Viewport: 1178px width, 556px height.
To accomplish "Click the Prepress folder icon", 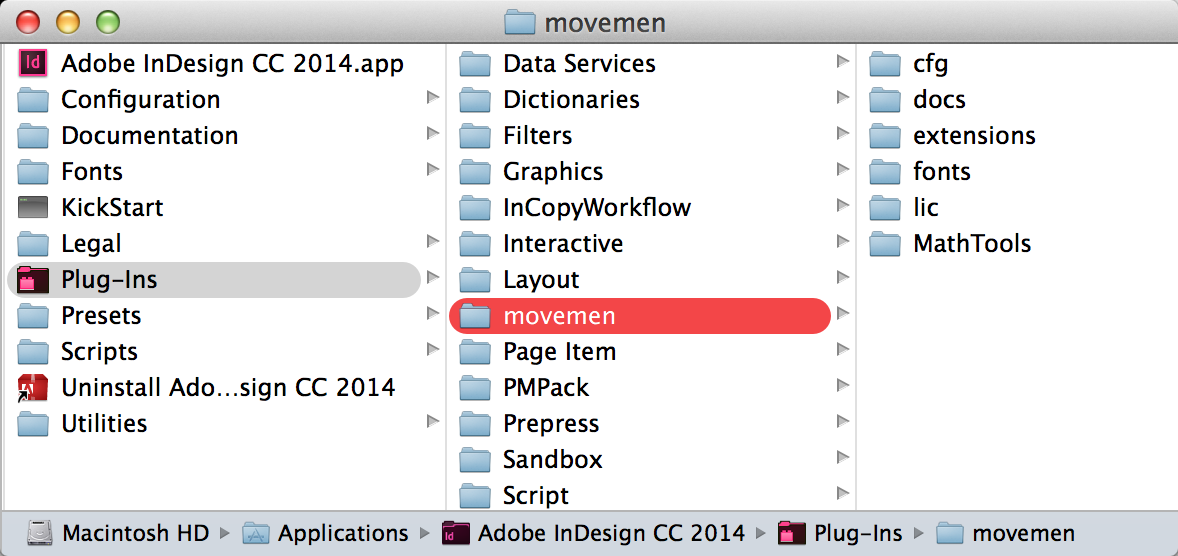I will pos(475,424).
